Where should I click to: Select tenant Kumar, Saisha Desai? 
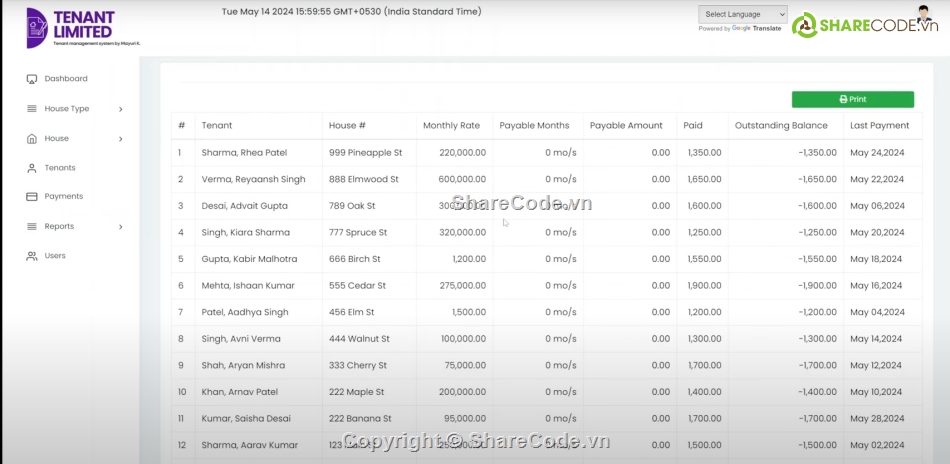pyautogui.click(x=246, y=419)
